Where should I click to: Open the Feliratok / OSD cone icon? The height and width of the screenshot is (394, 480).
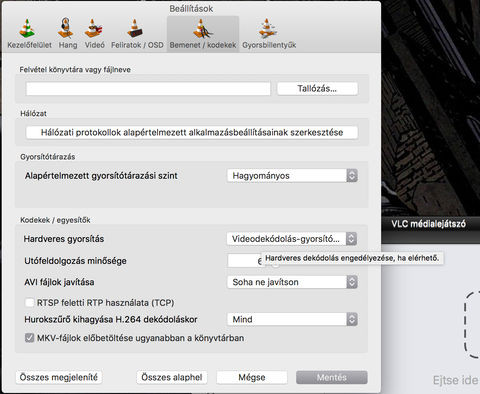point(135,28)
